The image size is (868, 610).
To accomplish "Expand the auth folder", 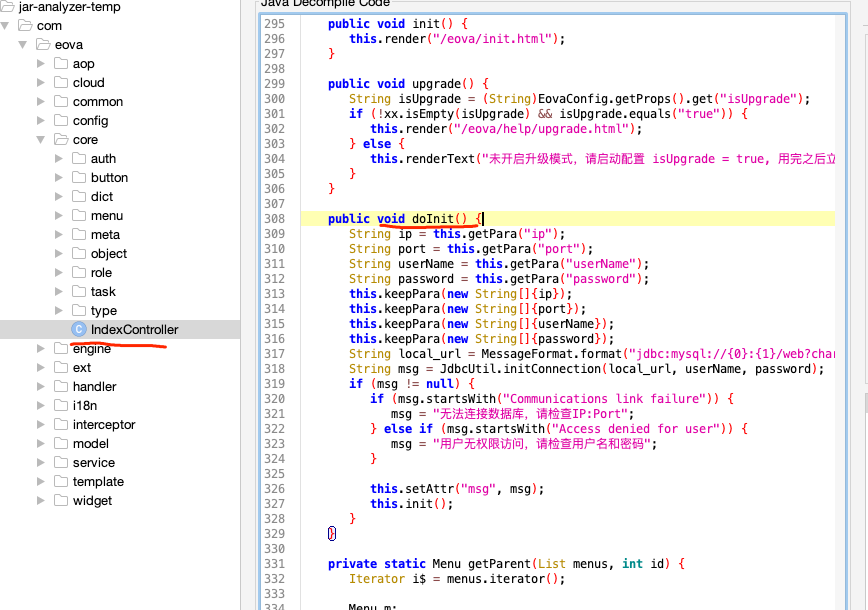I will point(59,158).
